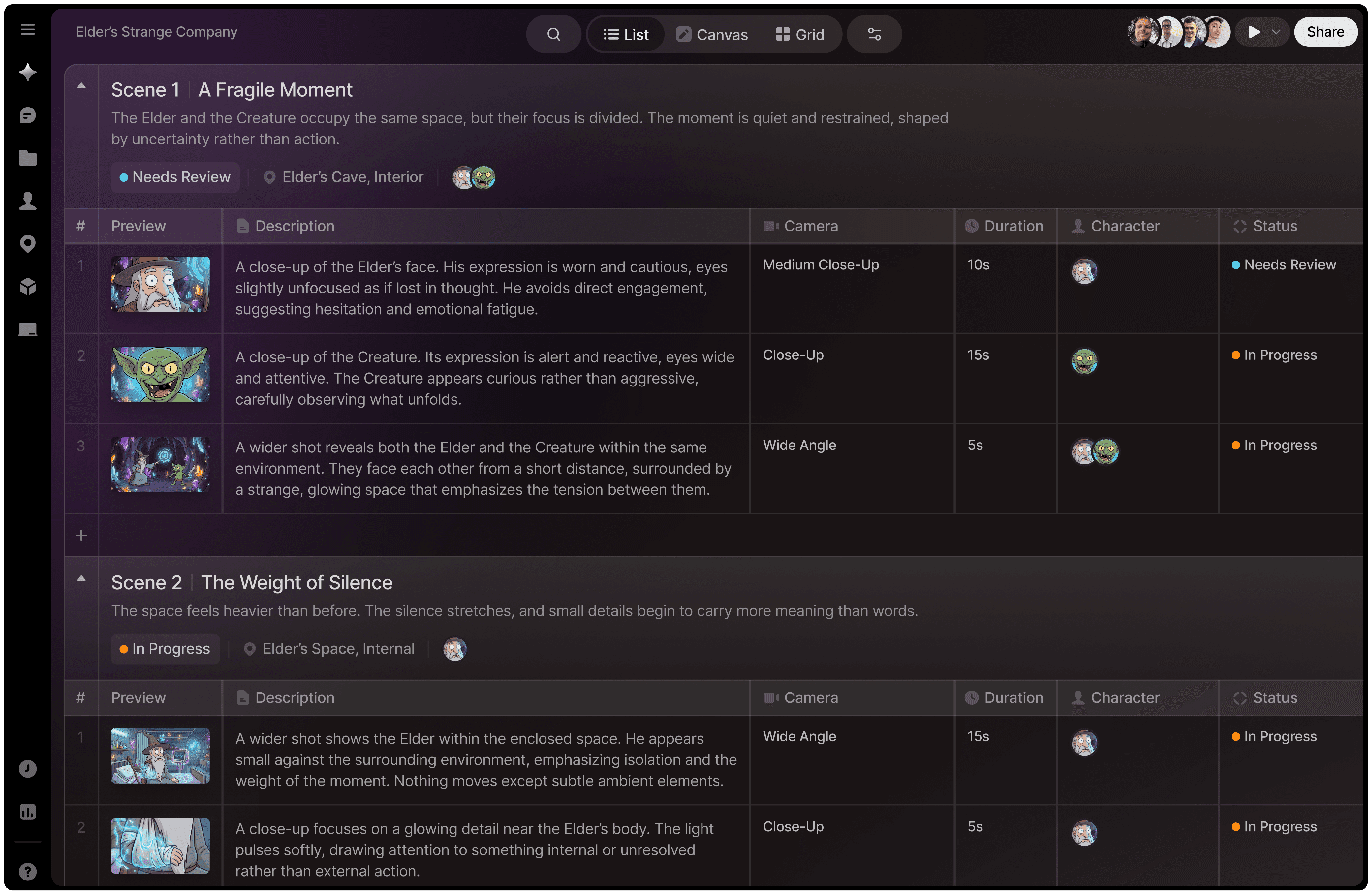Open dropdown arrow next to play button

[1276, 32]
